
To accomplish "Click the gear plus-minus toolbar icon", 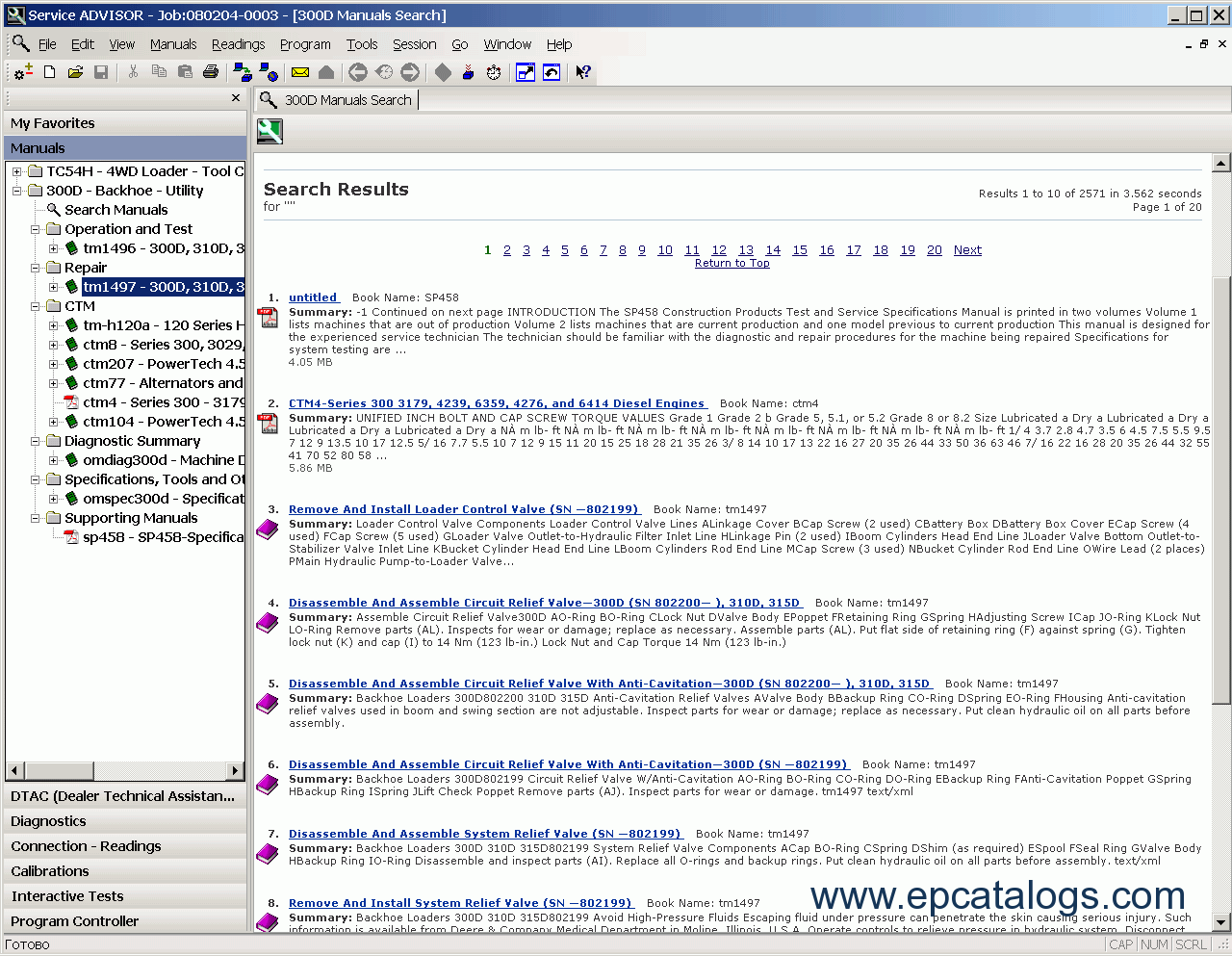I will (24, 72).
